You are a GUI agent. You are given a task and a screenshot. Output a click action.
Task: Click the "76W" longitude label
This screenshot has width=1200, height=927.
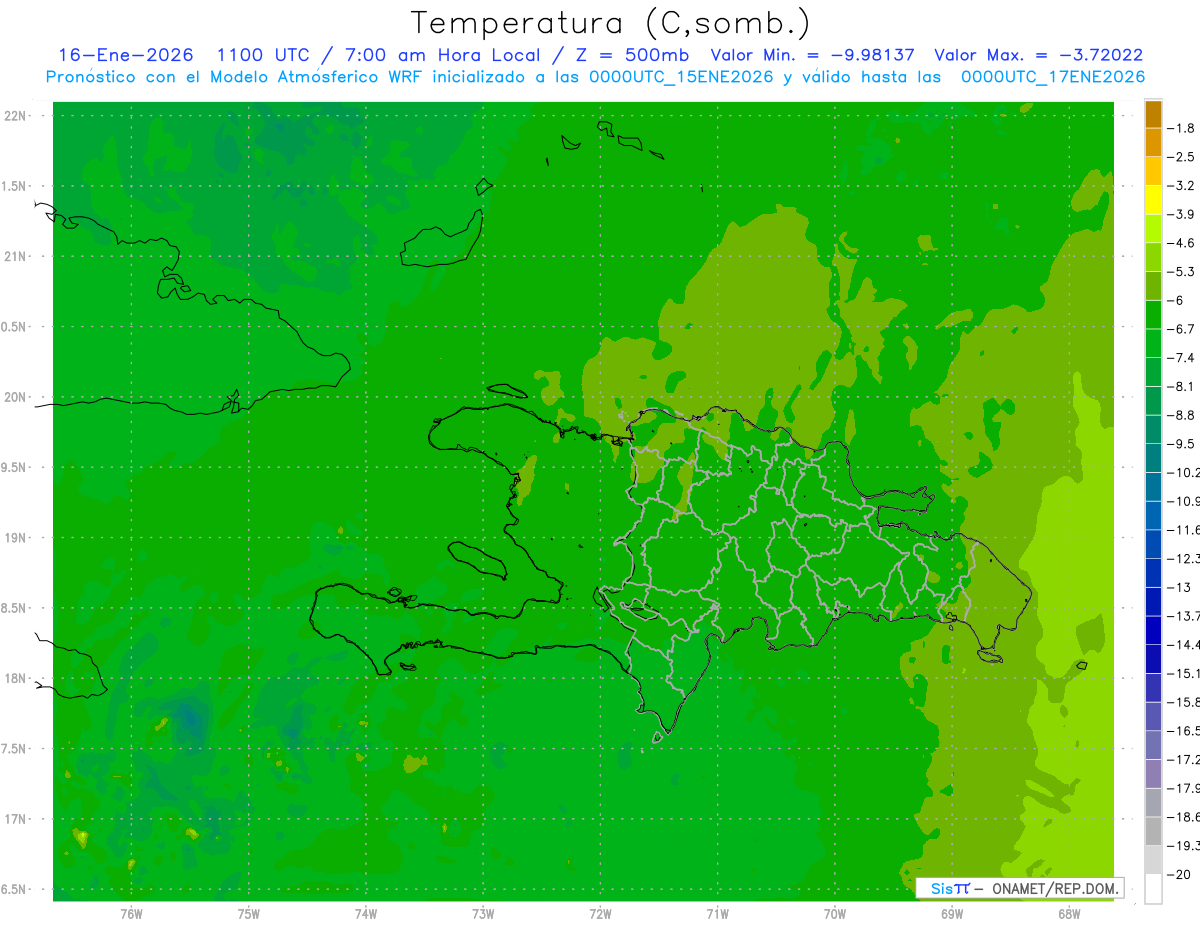coord(131,913)
